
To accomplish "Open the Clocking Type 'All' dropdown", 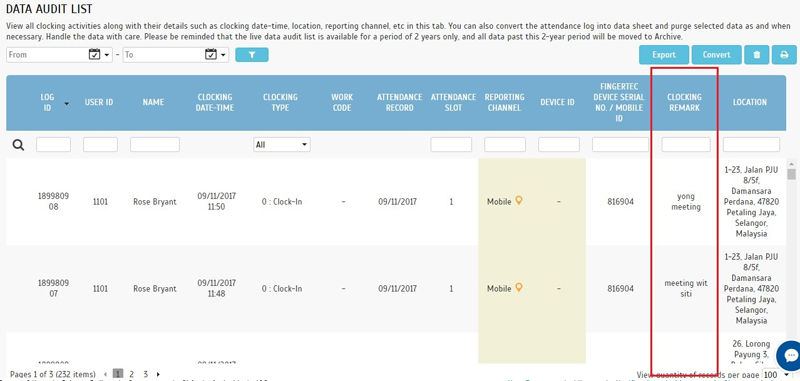I will (x=282, y=145).
